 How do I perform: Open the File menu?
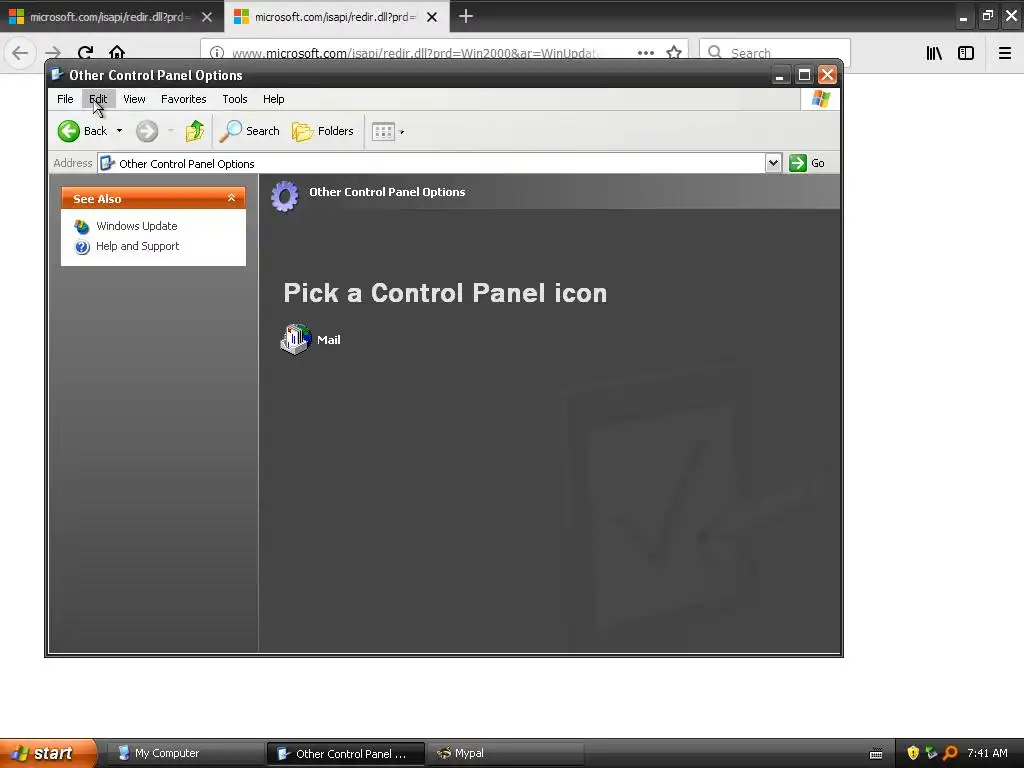coord(65,99)
